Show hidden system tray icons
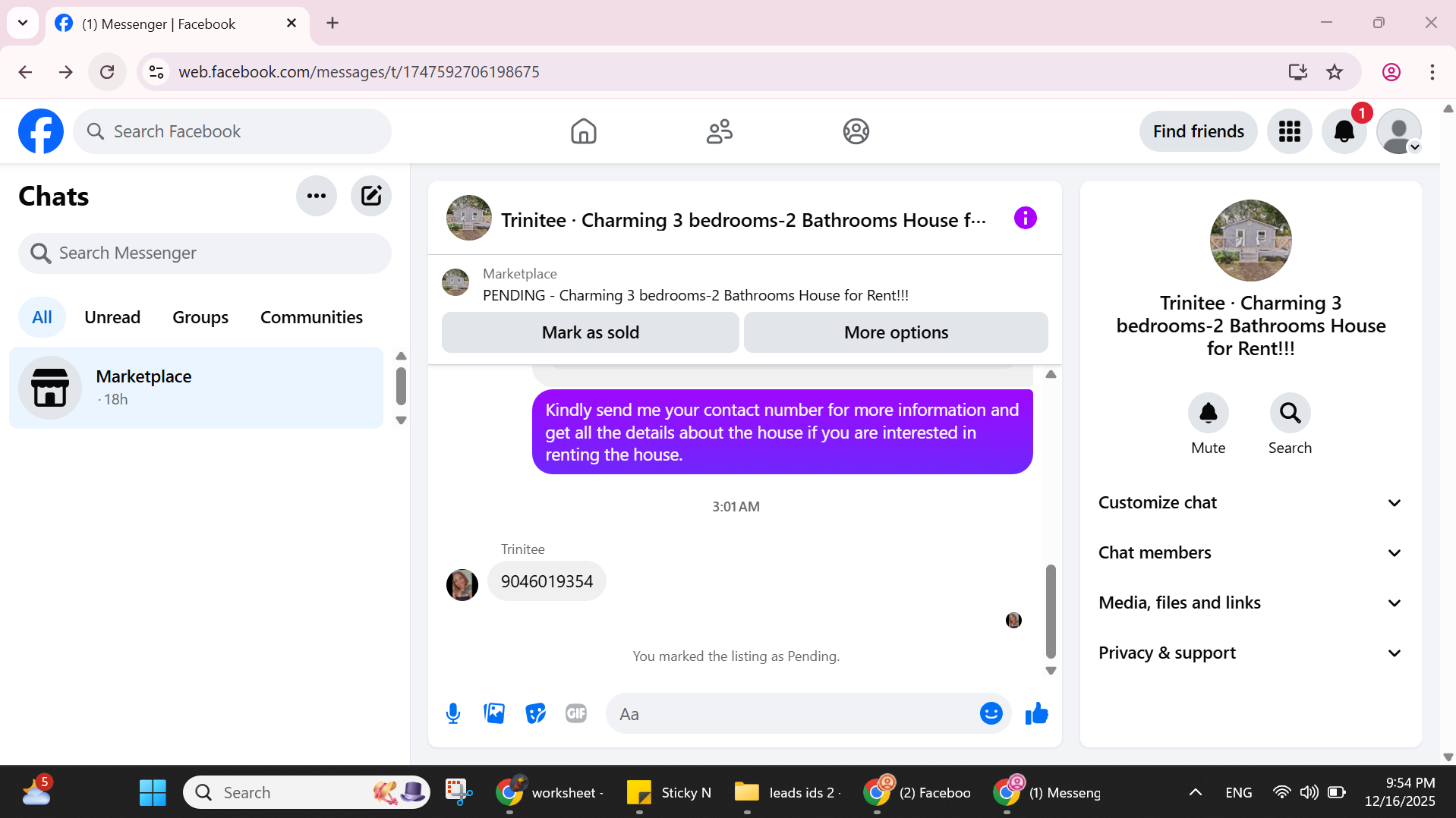The width and height of the screenshot is (1456, 818). click(x=1195, y=792)
